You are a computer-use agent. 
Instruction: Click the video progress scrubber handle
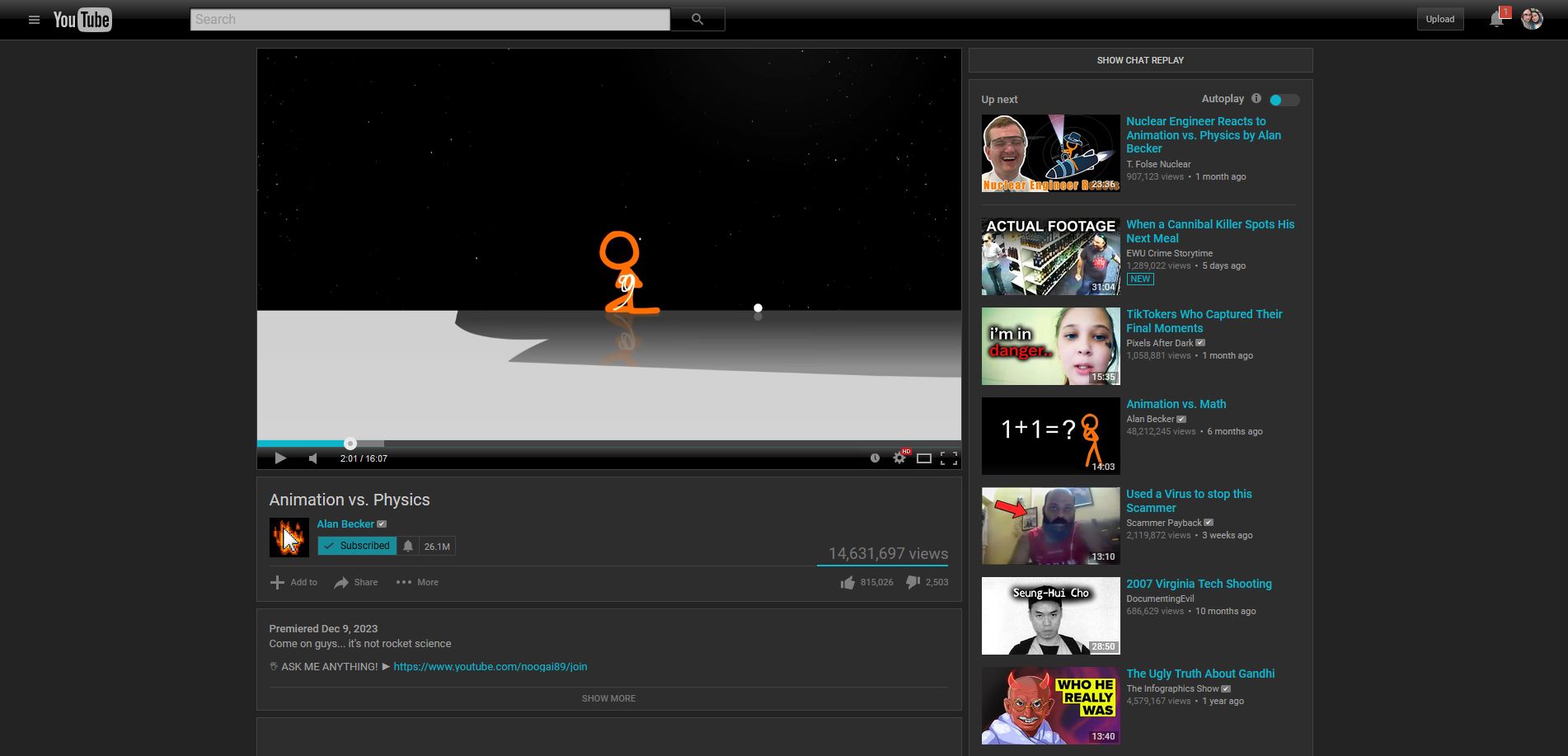(x=350, y=444)
